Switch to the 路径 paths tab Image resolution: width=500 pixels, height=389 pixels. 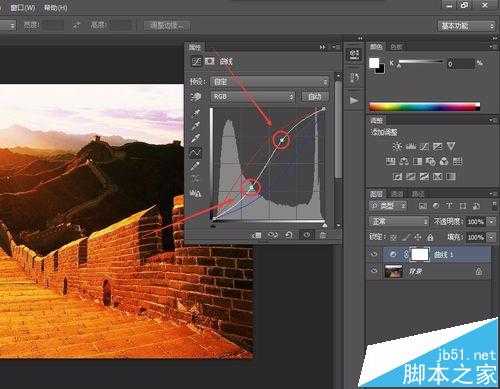pyautogui.click(x=417, y=194)
